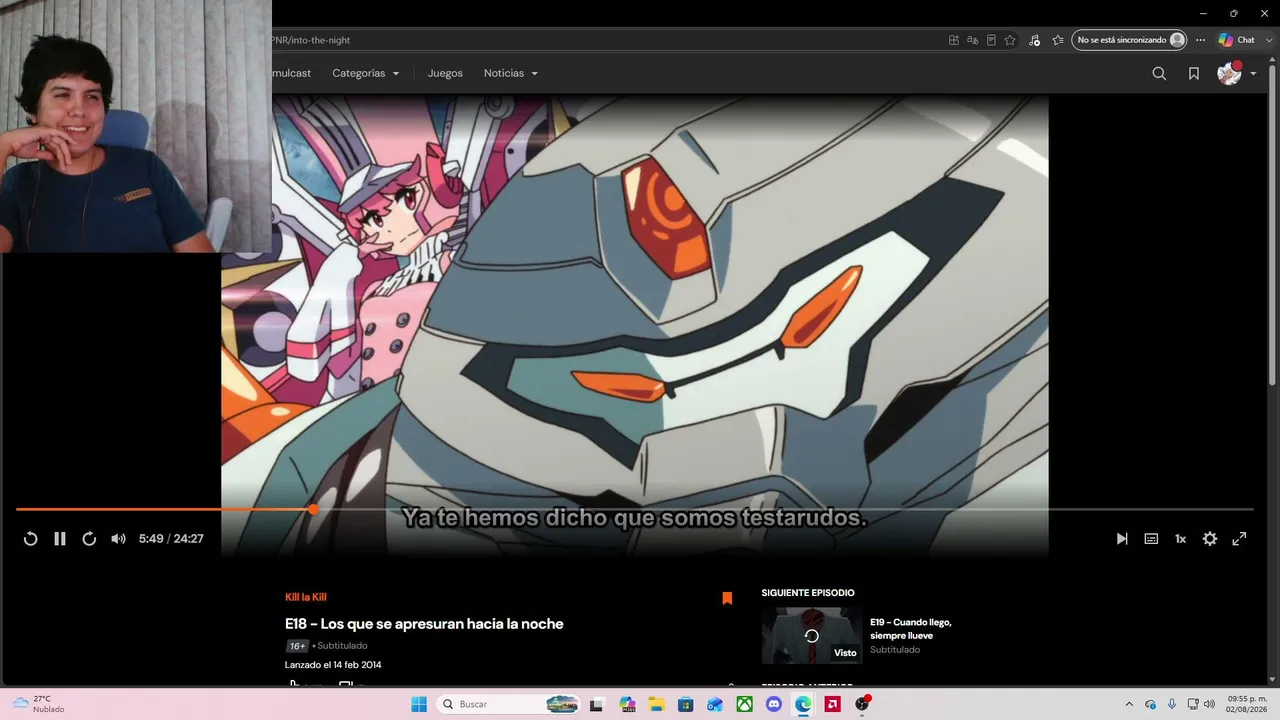Mute the video volume speaker icon
Viewport: 1280px width, 720px height.
(118, 539)
